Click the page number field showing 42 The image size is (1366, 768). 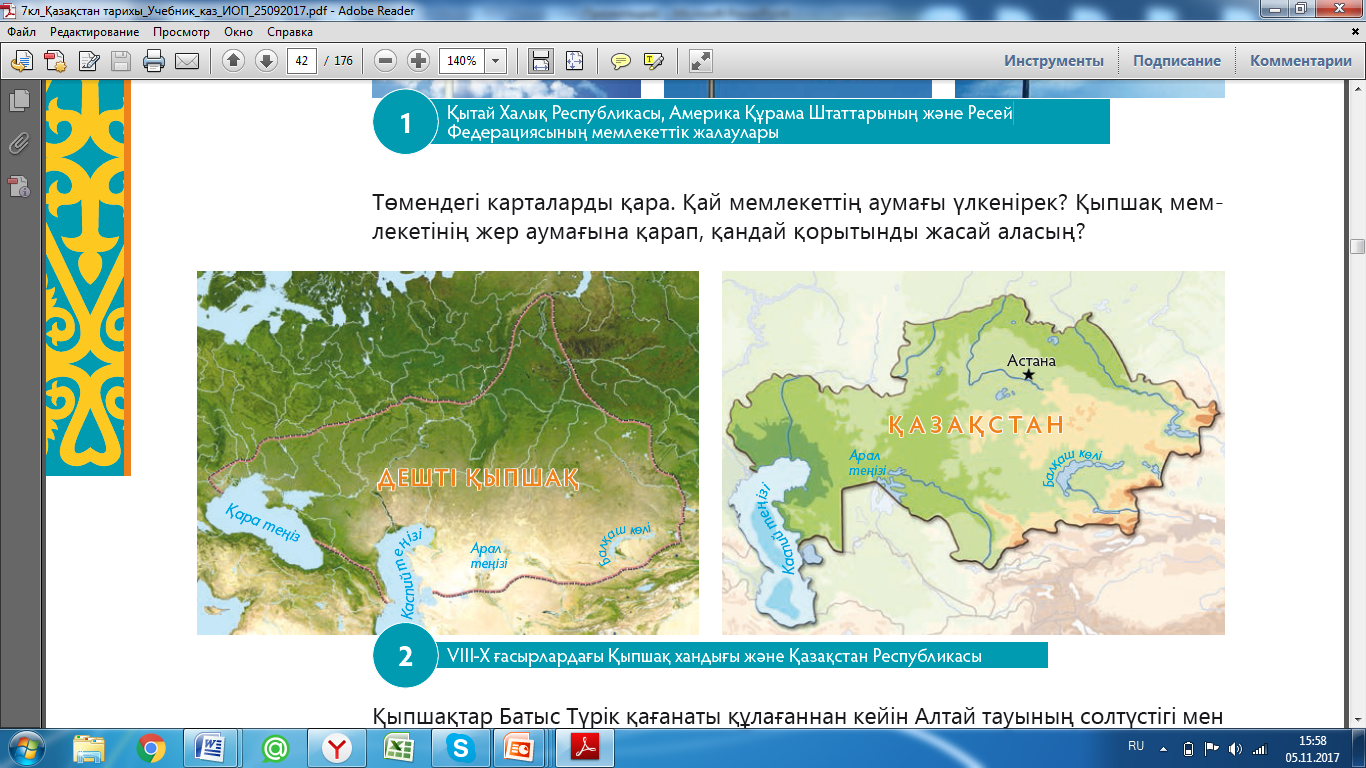tap(302, 61)
